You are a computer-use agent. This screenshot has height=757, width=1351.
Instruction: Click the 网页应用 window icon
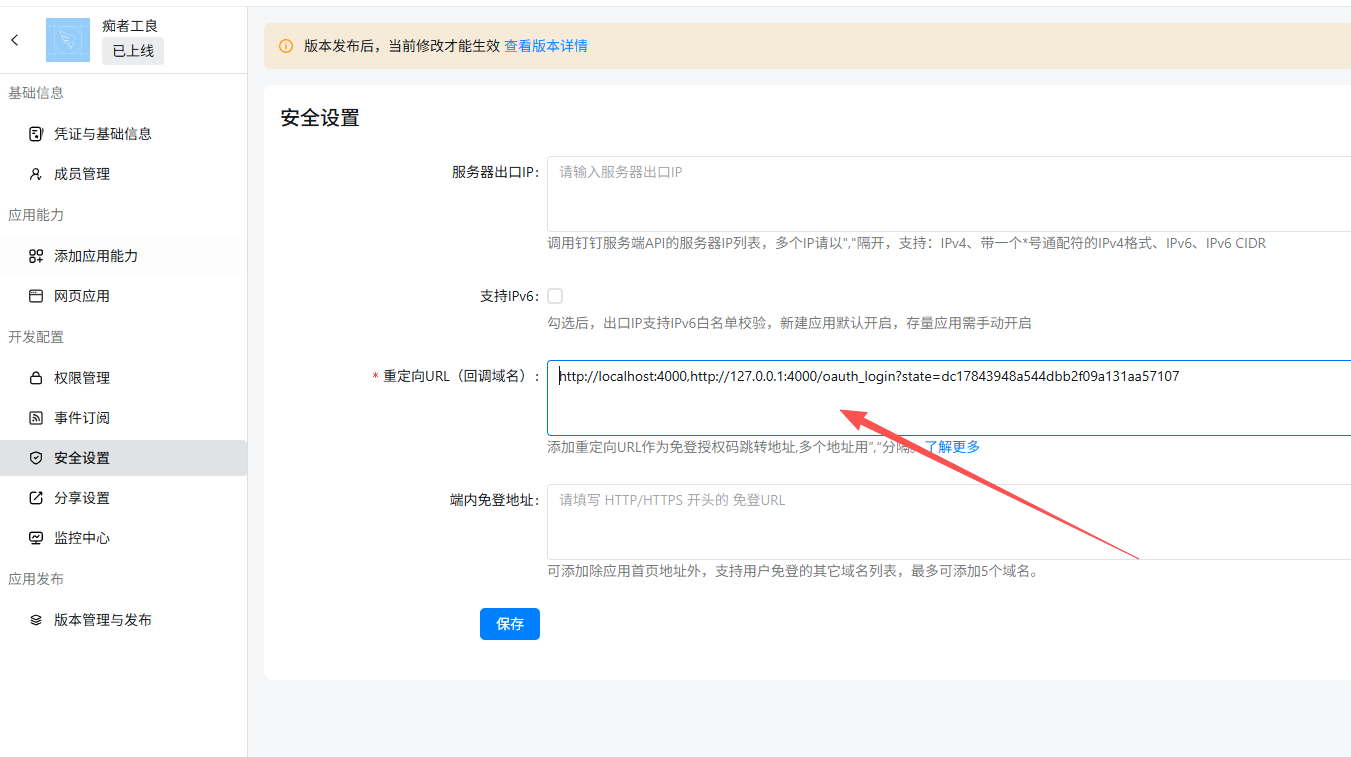(36, 296)
